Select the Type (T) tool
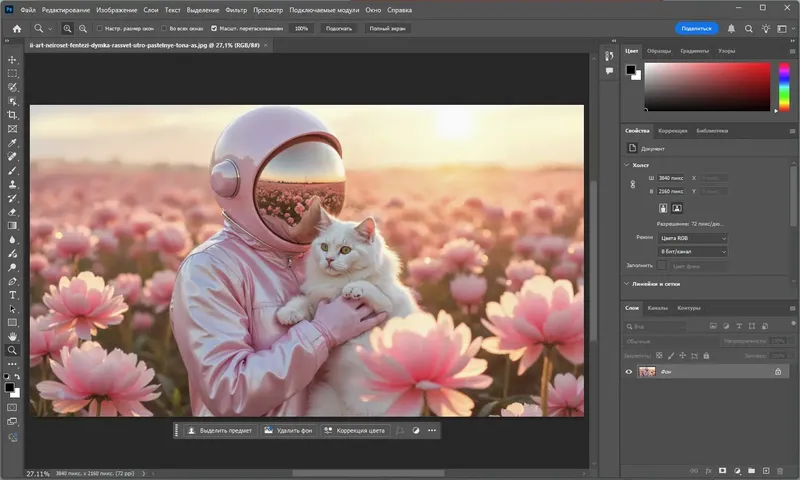This screenshot has width=800, height=480. [x=13, y=295]
